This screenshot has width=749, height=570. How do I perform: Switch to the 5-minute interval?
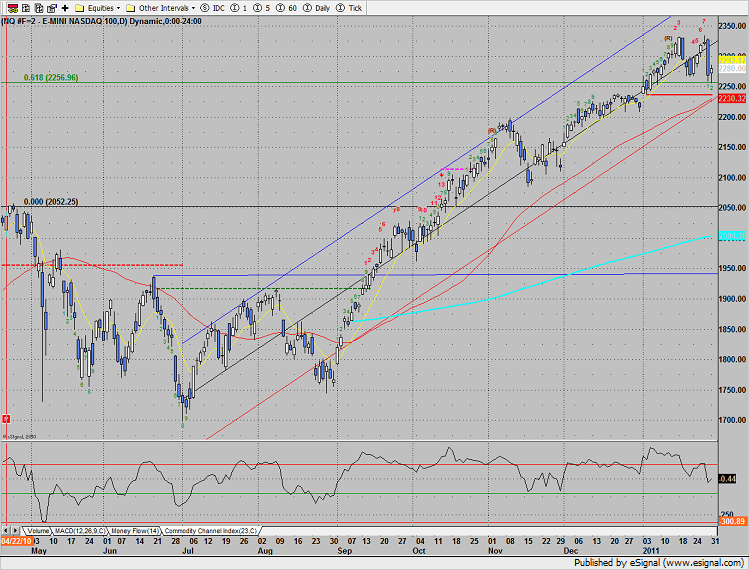pos(262,8)
